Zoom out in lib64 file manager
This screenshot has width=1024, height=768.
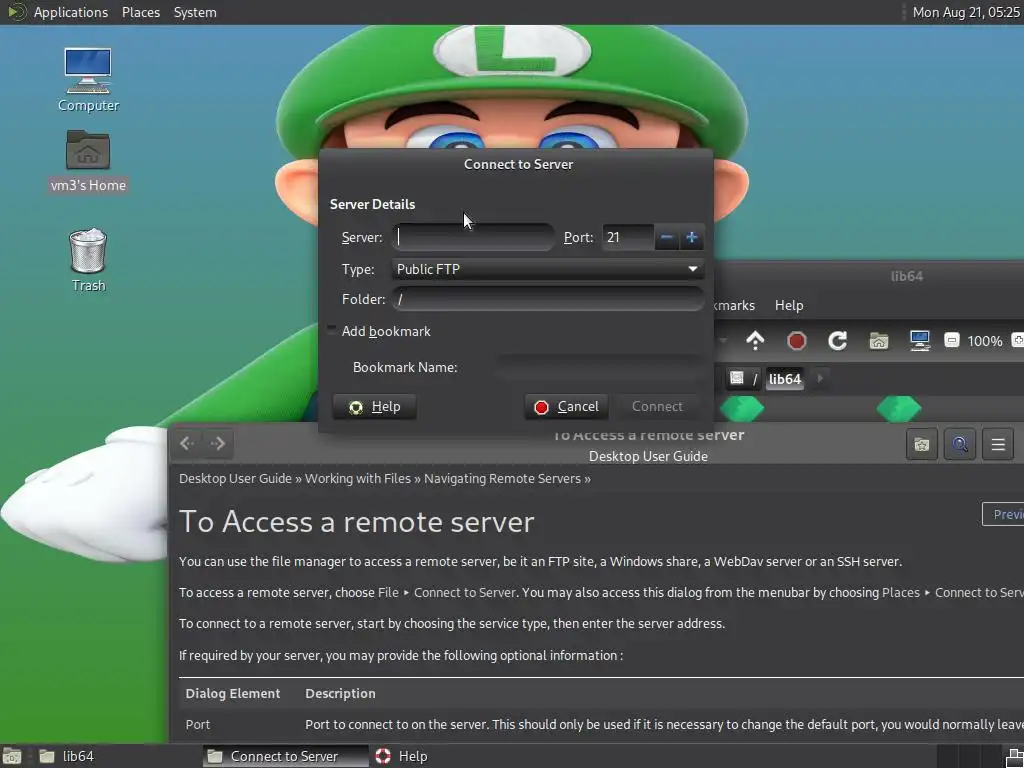tap(952, 340)
